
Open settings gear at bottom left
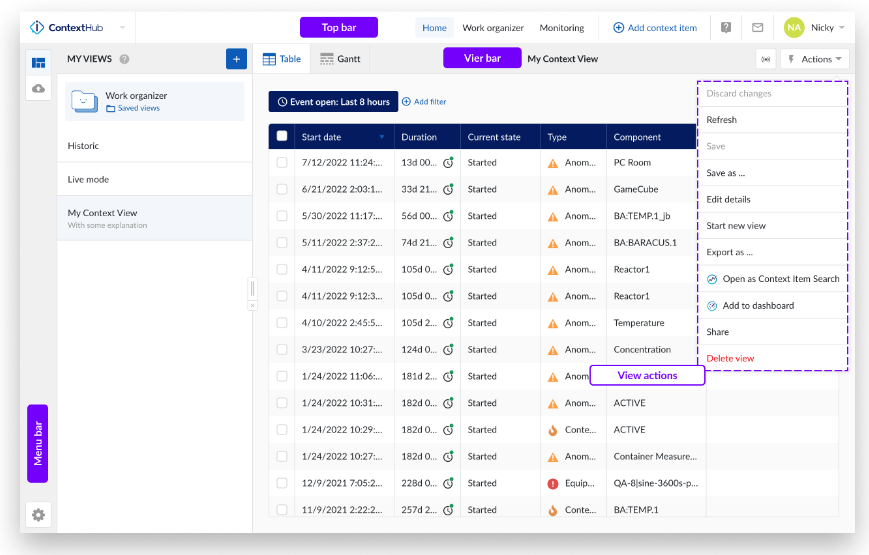[38, 515]
